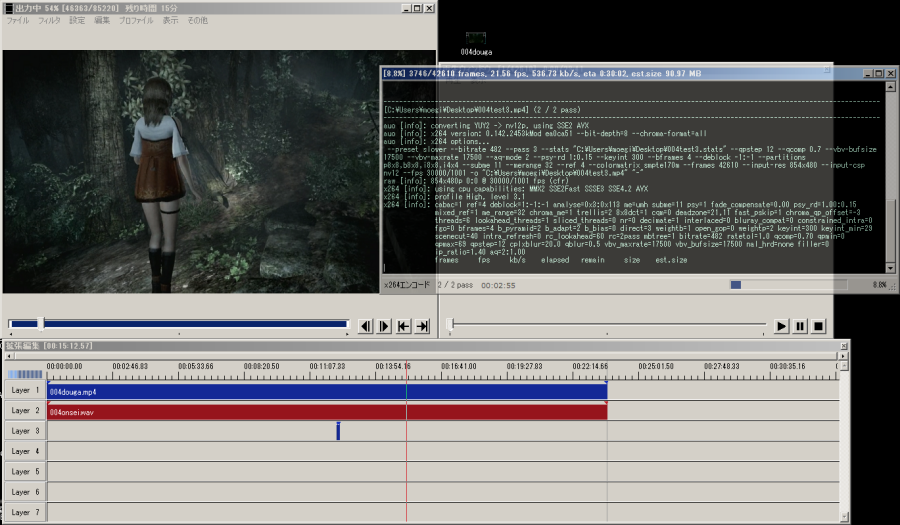Viewport: 900px width, 525px height.
Task: Close the x264 encode console window
Action: pos(890,73)
